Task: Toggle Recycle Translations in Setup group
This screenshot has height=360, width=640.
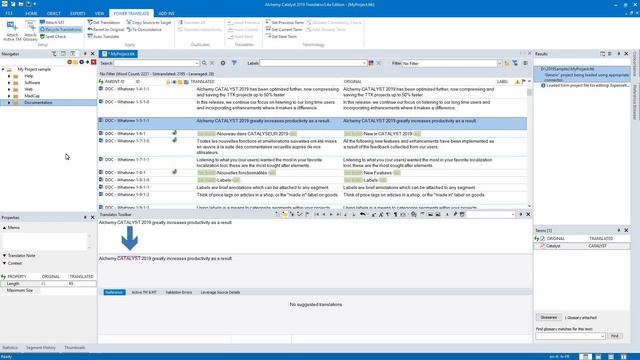Action: click(60, 29)
